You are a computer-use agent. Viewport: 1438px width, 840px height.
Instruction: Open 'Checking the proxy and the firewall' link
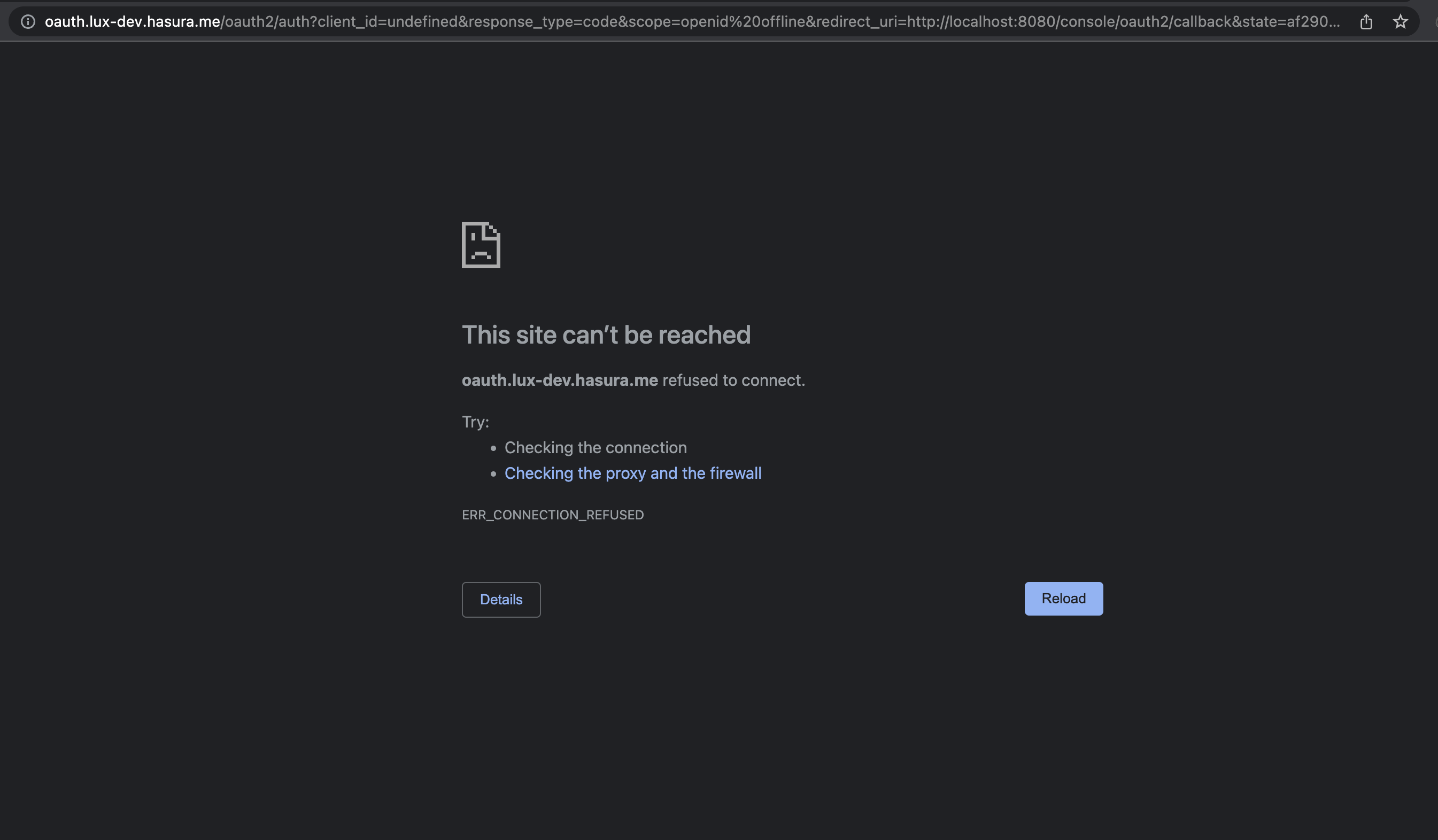pos(632,473)
